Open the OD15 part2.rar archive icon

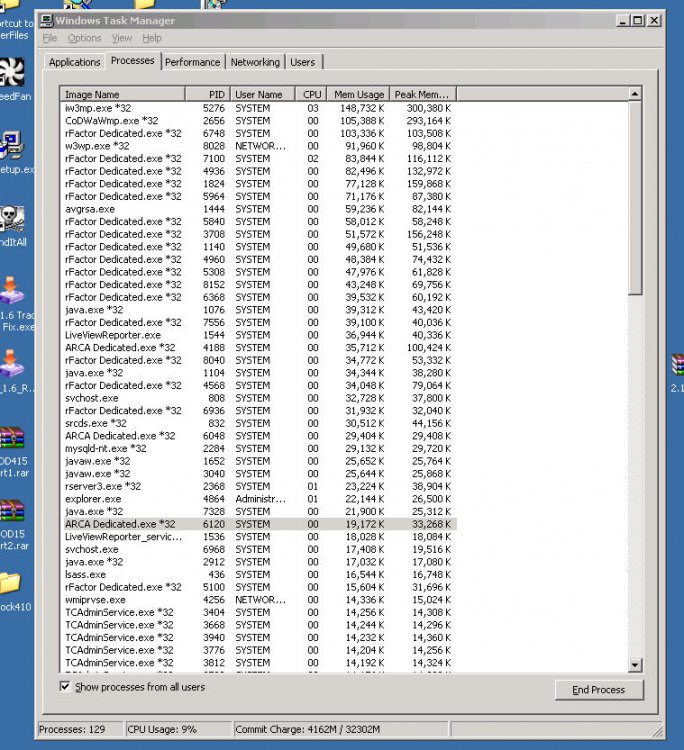point(12,510)
